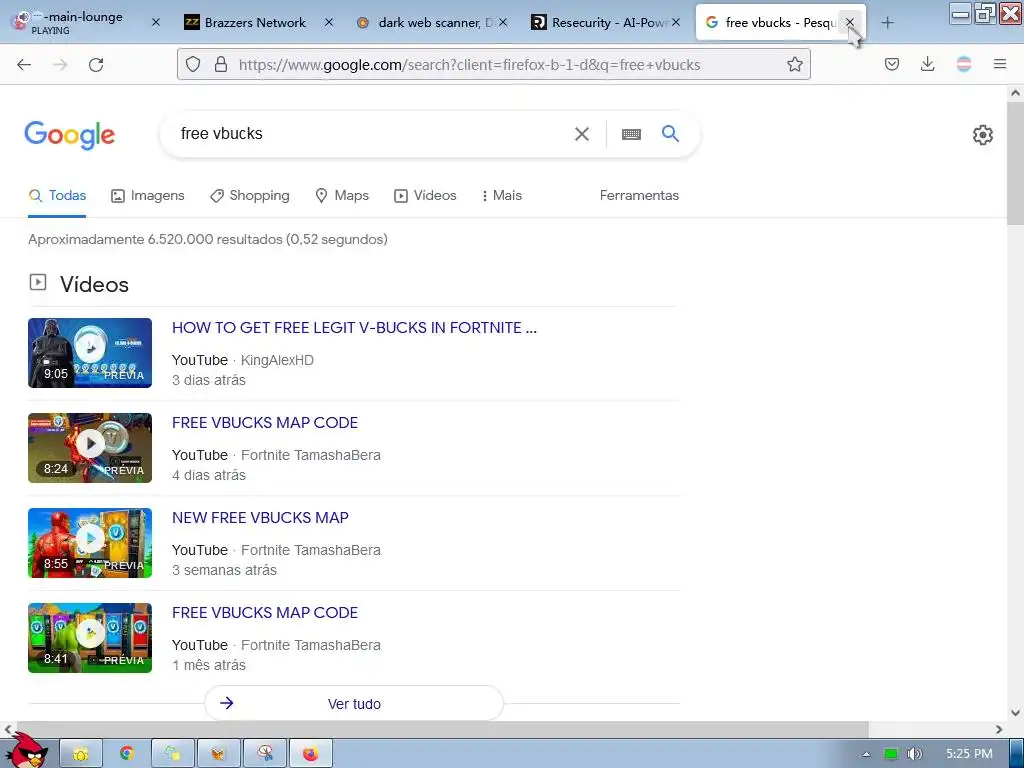Open the volume control in system tray

pyautogui.click(x=914, y=754)
